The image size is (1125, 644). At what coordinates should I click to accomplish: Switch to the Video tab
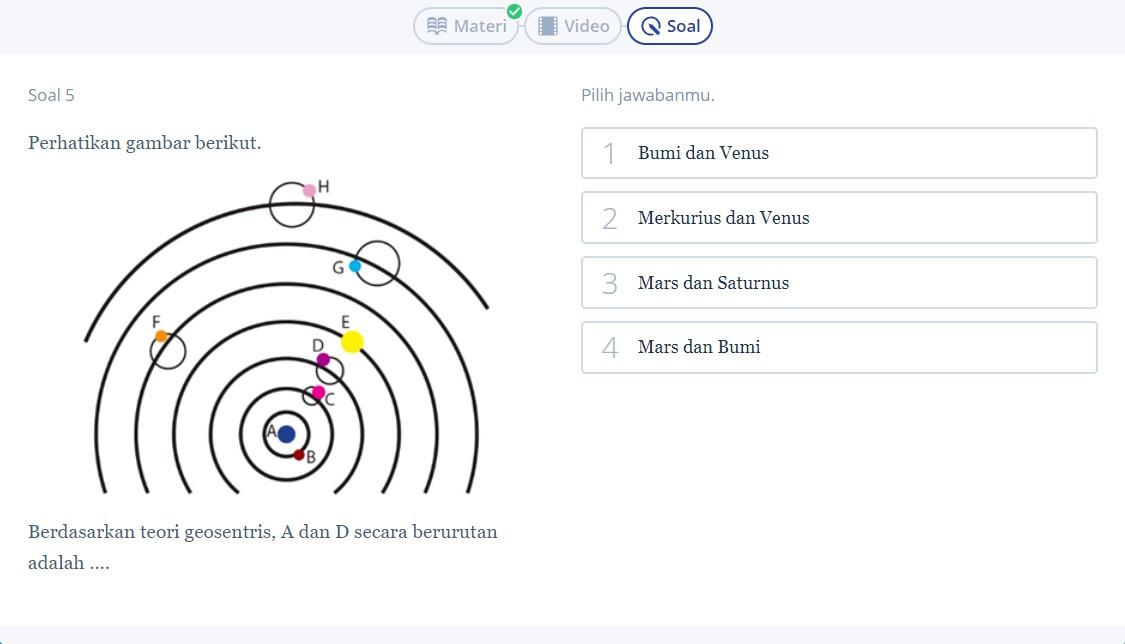573,26
